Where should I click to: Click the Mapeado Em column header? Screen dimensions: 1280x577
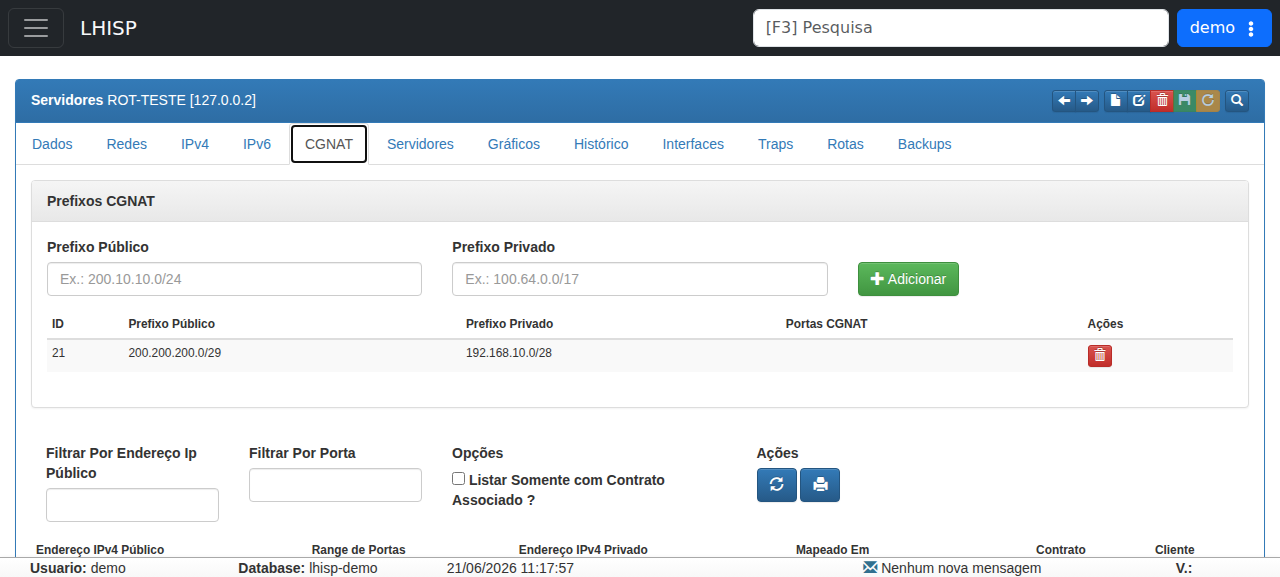coord(832,550)
